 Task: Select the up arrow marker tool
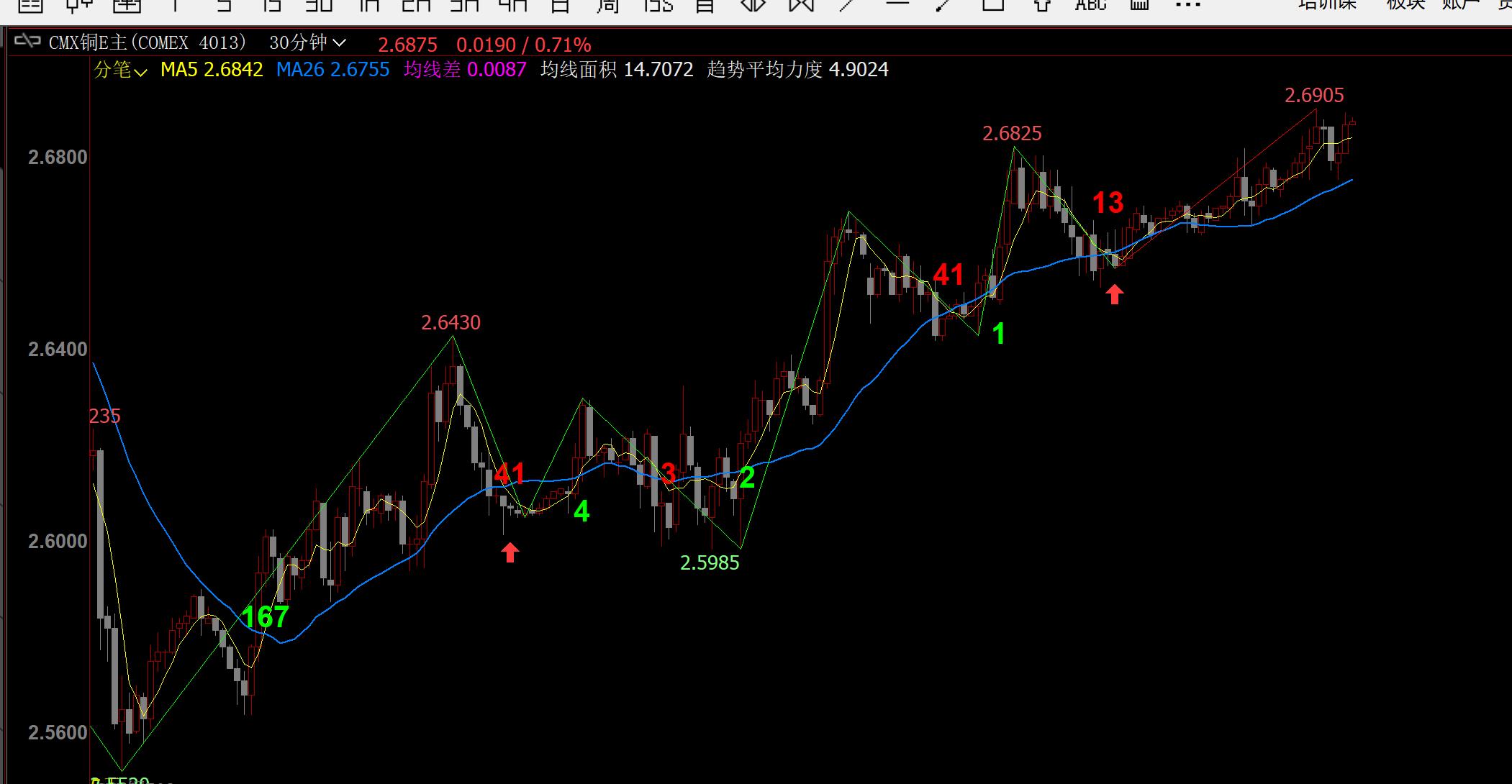point(1041,6)
